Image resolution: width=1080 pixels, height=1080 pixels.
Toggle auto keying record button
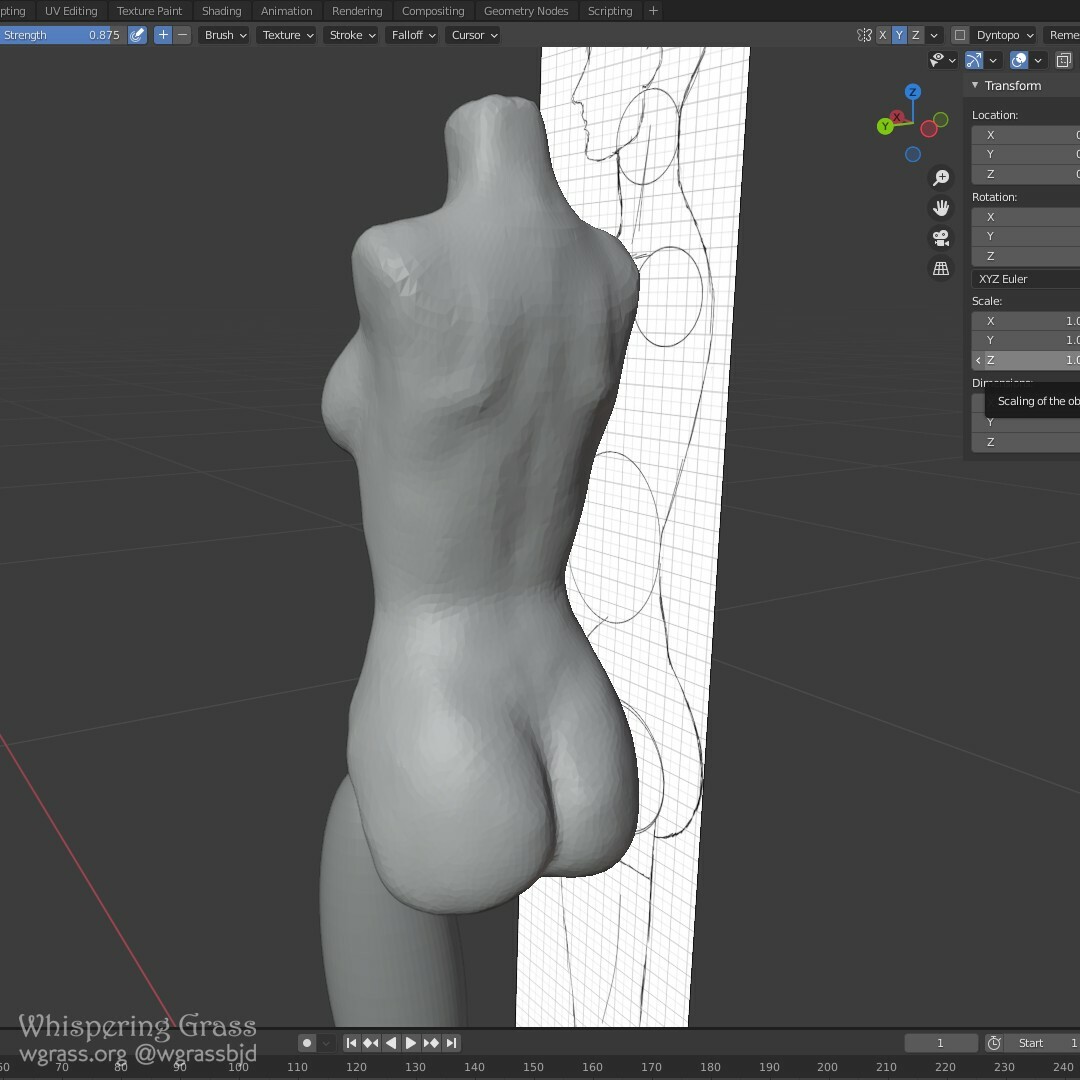tap(307, 1043)
